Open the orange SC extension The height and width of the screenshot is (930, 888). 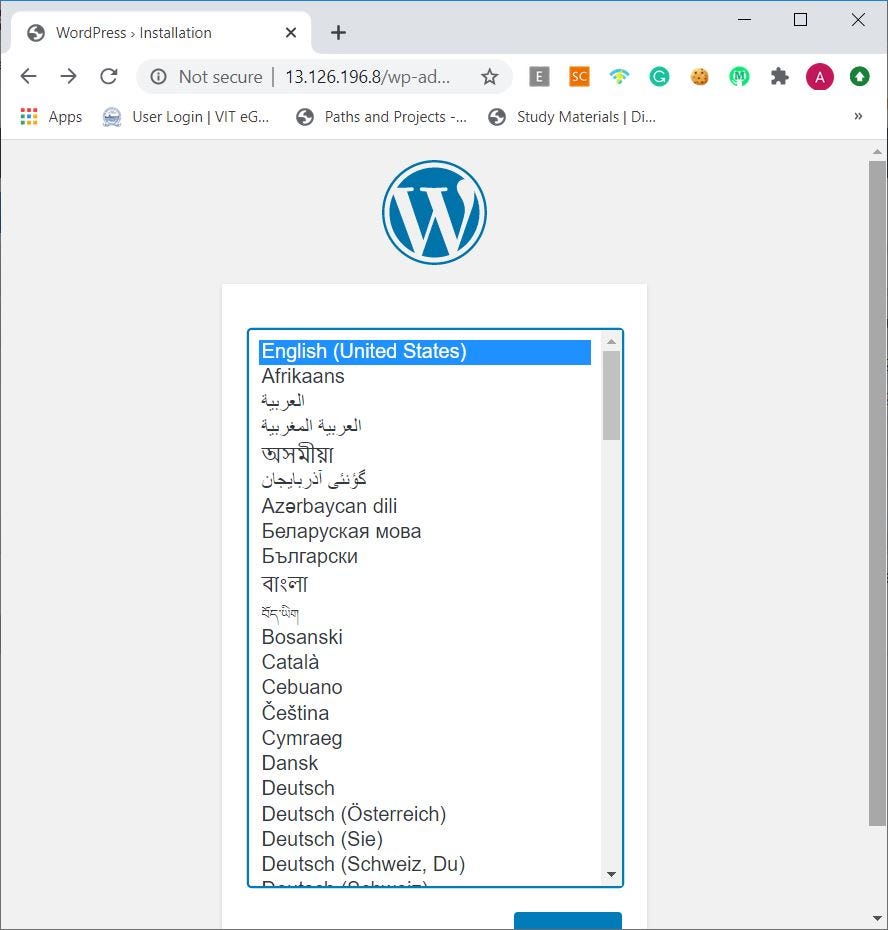coord(579,77)
